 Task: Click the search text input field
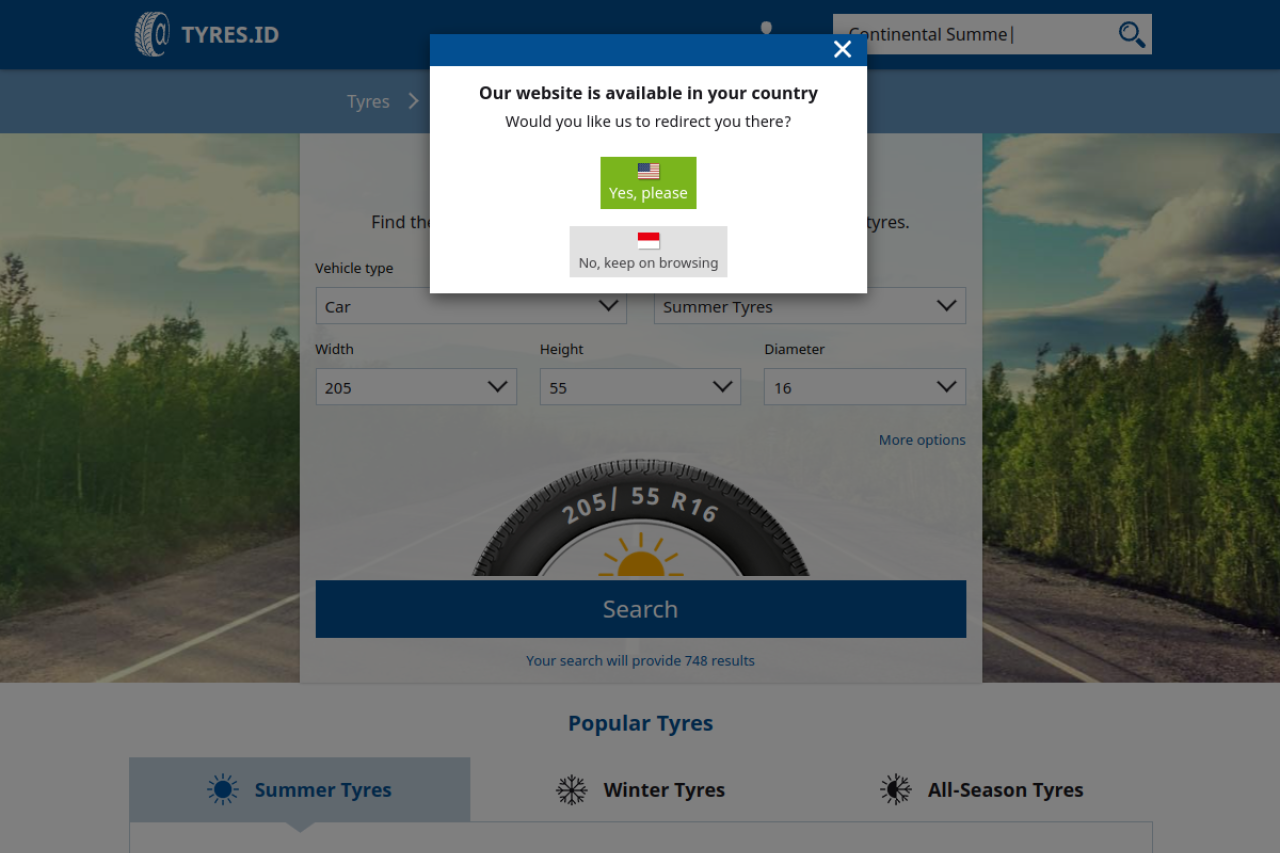tap(975, 34)
